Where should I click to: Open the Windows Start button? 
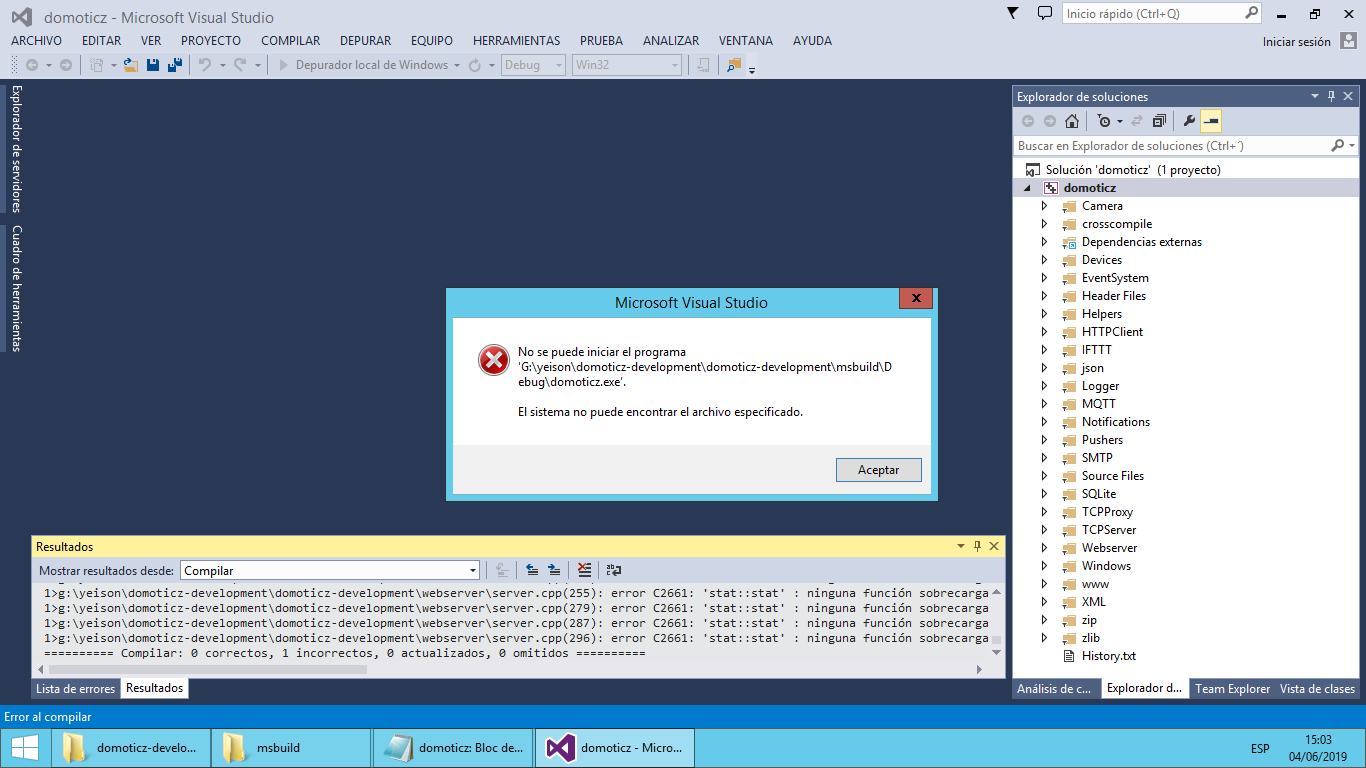pos(25,747)
